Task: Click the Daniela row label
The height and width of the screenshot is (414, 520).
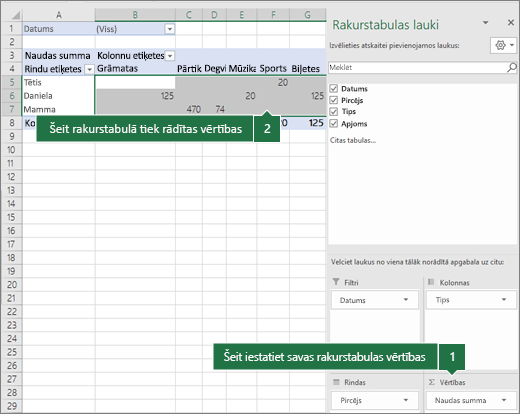Action: [x=59, y=96]
